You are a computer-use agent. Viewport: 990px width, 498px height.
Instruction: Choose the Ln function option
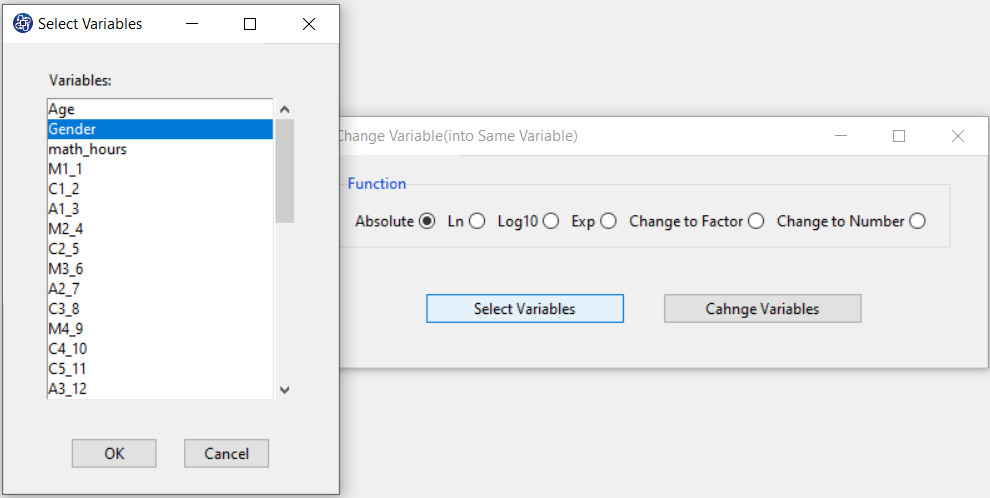point(477,222)
